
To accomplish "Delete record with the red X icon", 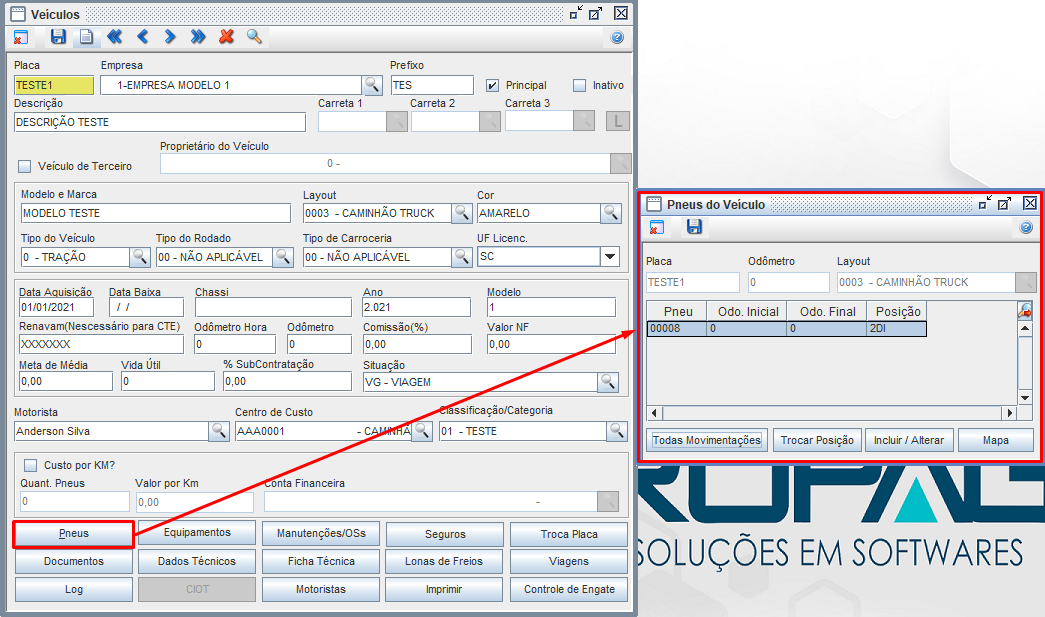I will [226, 37].
